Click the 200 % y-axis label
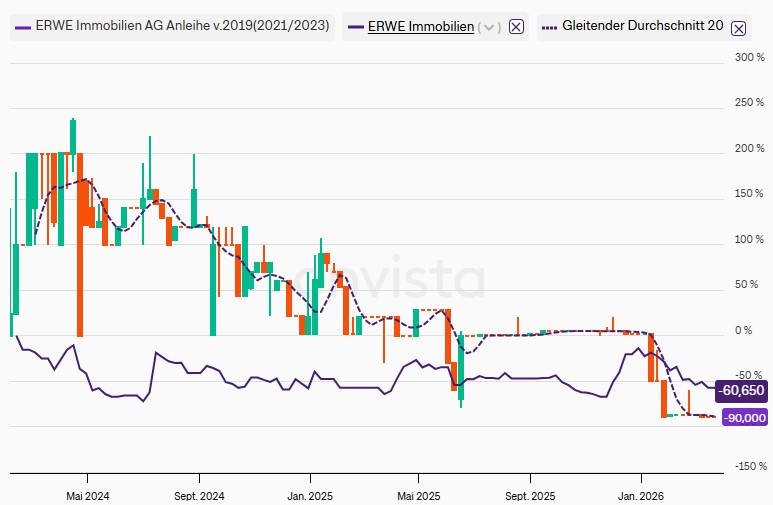This screenshot has width=773, height=505. point(749,148)
